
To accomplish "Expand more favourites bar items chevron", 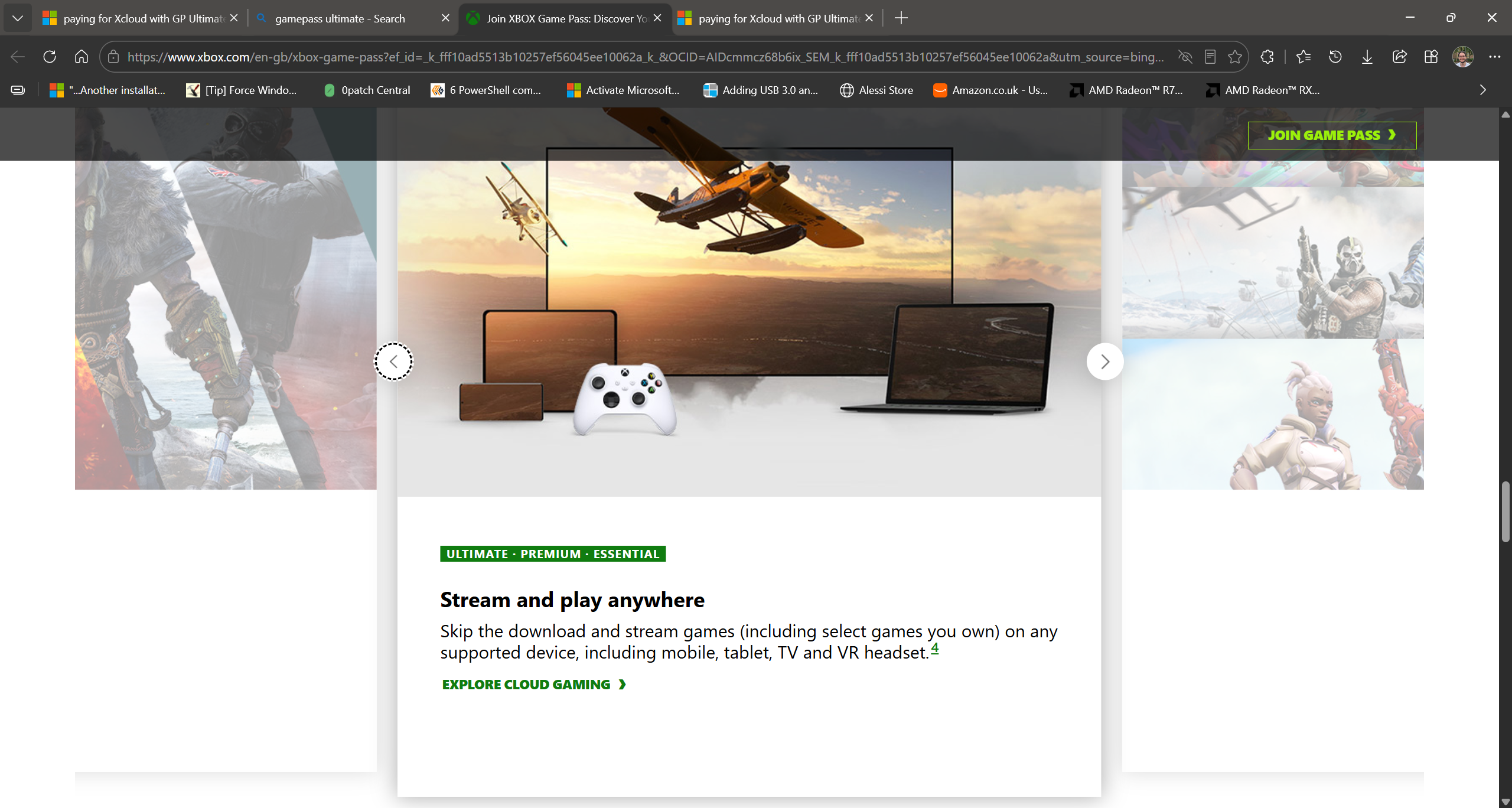I will [1482, 90].
